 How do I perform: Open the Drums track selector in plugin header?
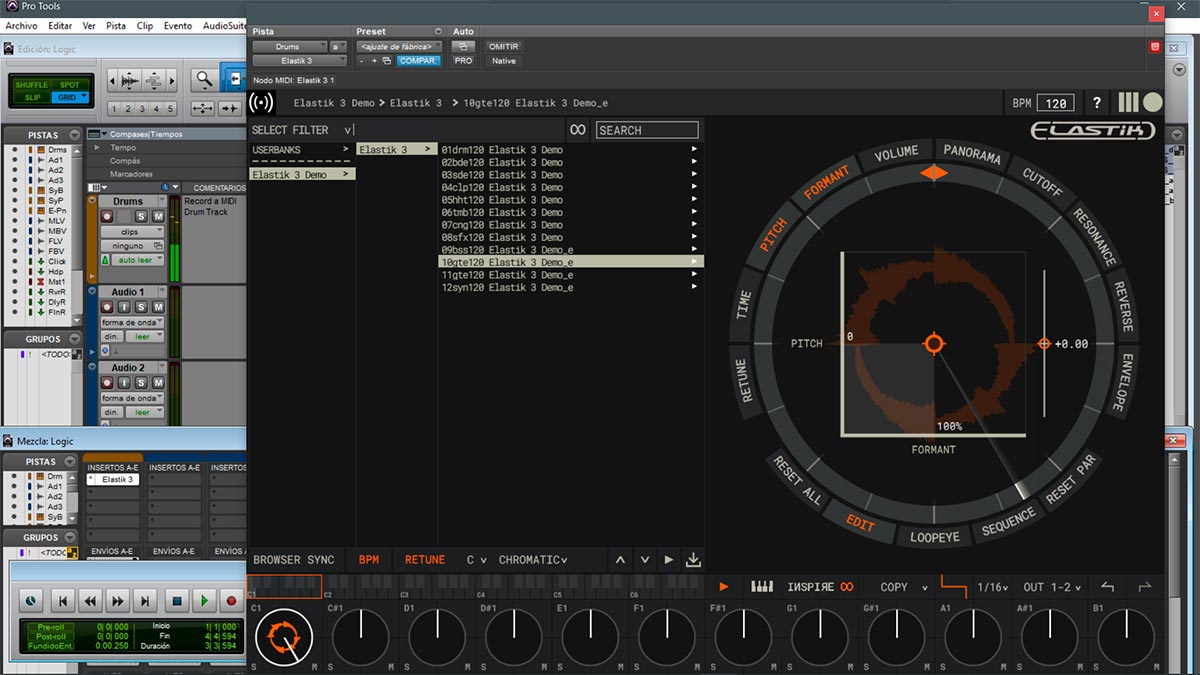[x=289, y=47]
